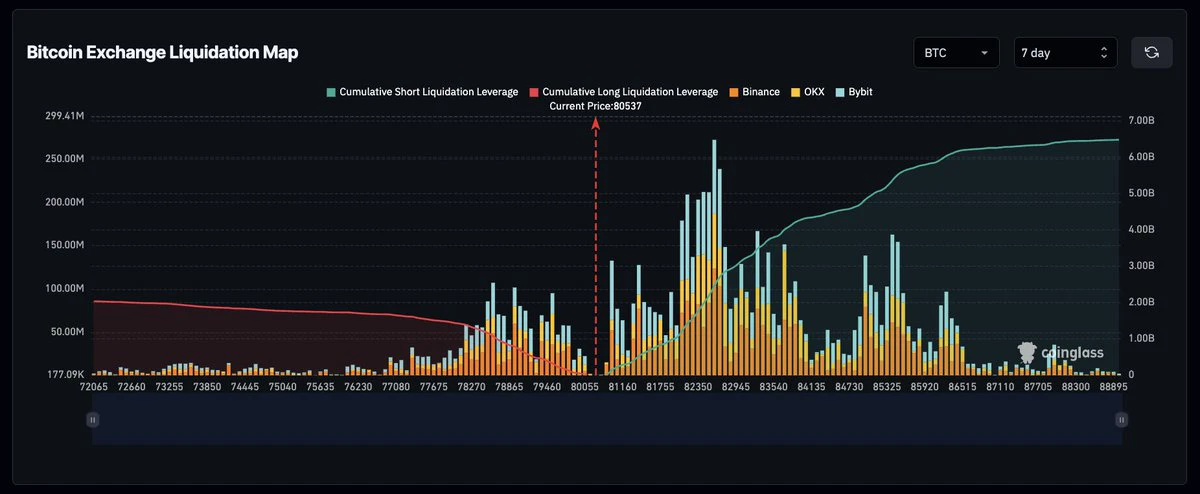The height and width of the screenshot is (494, 1200).
Task: Toggle Cumulative Short Liquidation Leverage legend
Action: click(422, 92)
